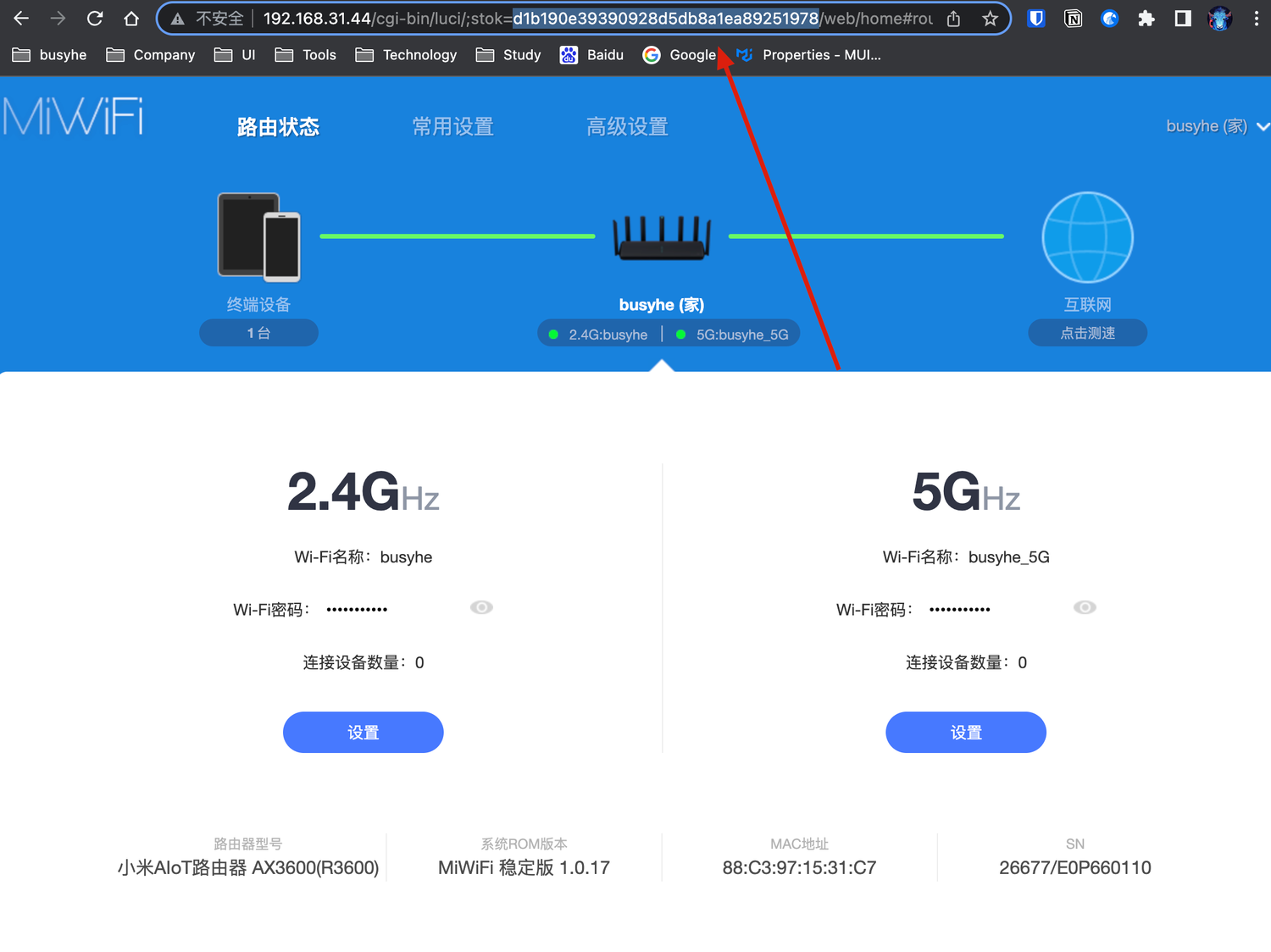
Task: Expand the busyhe (家) account dropdown
Action: point(1218,126)
